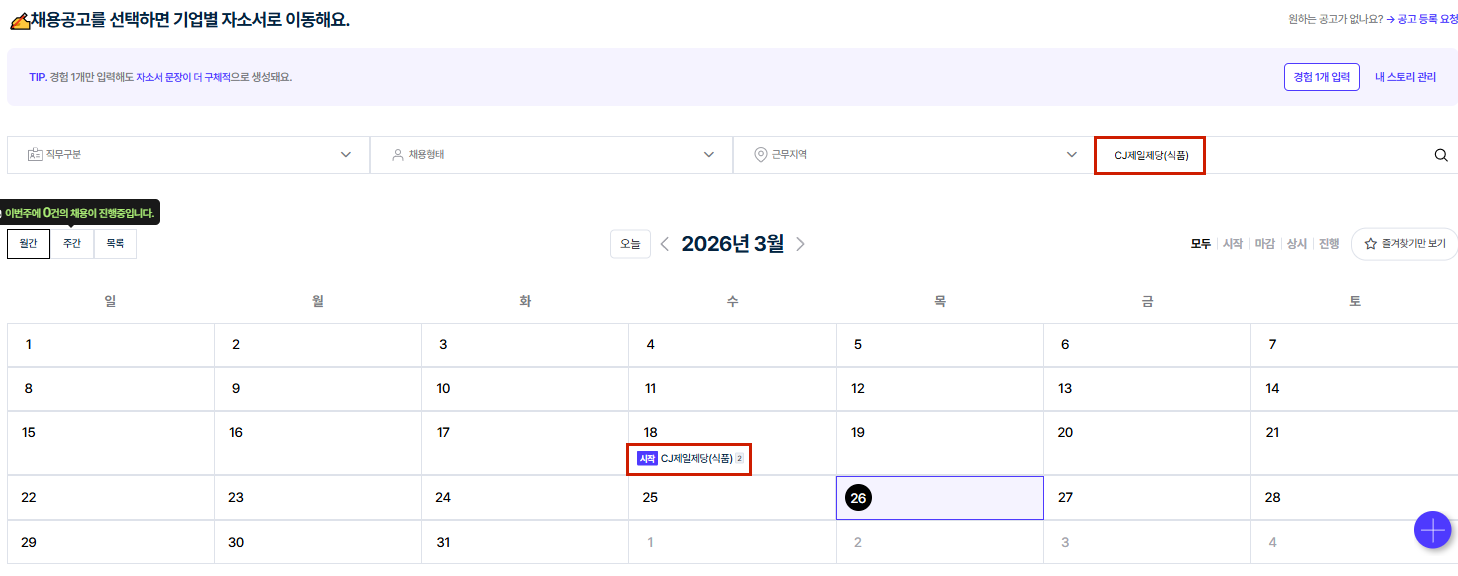Open 내 스토리 관리 link
Screen dimensions: 1458x576
pos(1405,77)
